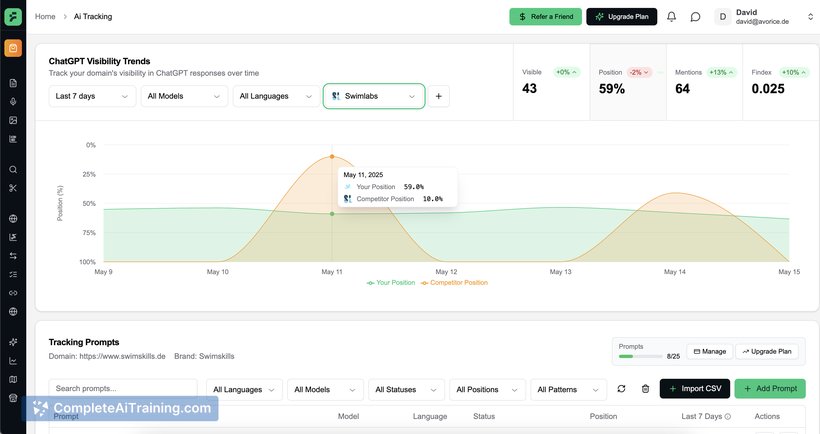Click the trash delete prompts icon
This screenshot has width=820, height=434.
645,389
